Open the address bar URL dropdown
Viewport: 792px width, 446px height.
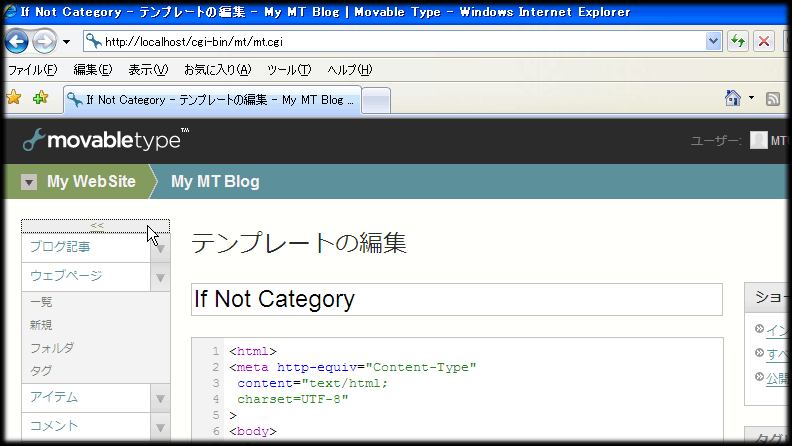(x=713, y=41)
